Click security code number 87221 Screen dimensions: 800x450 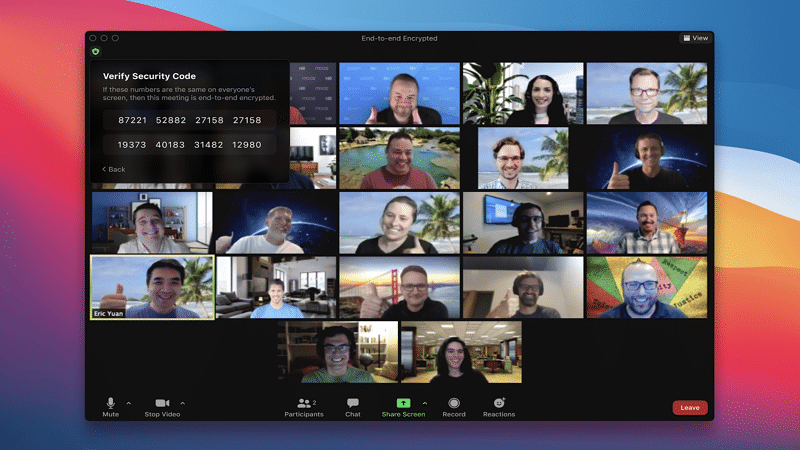coord(133,120)
